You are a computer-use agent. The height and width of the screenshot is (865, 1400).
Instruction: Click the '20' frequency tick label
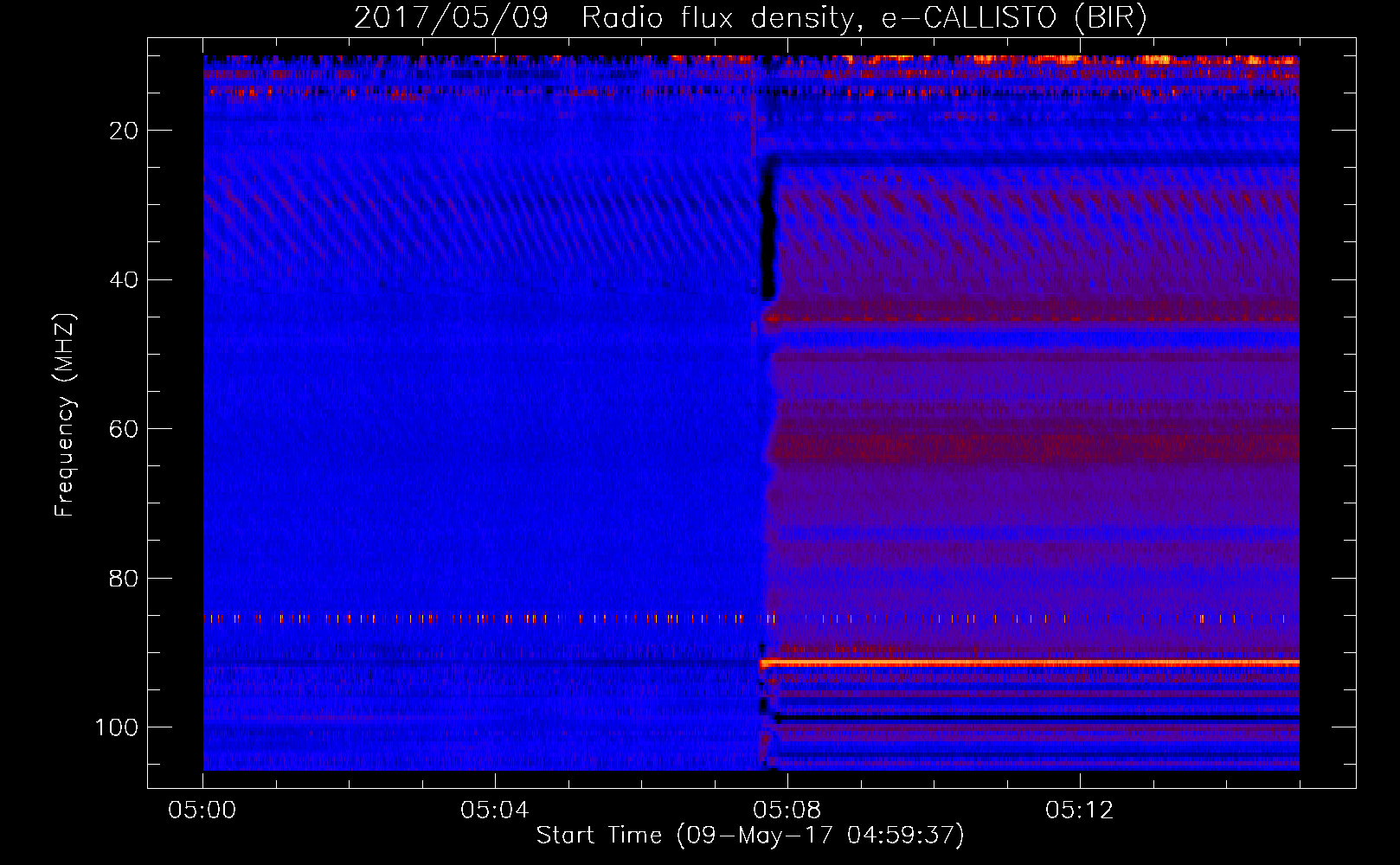(124, 131)
